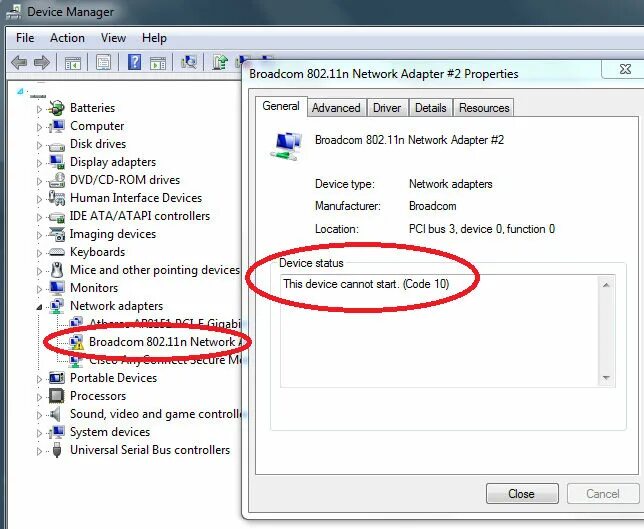Expand the IDE ATA/ATAPI controllers node
This screenshot has height=529, width=644.
coord(39,217)
